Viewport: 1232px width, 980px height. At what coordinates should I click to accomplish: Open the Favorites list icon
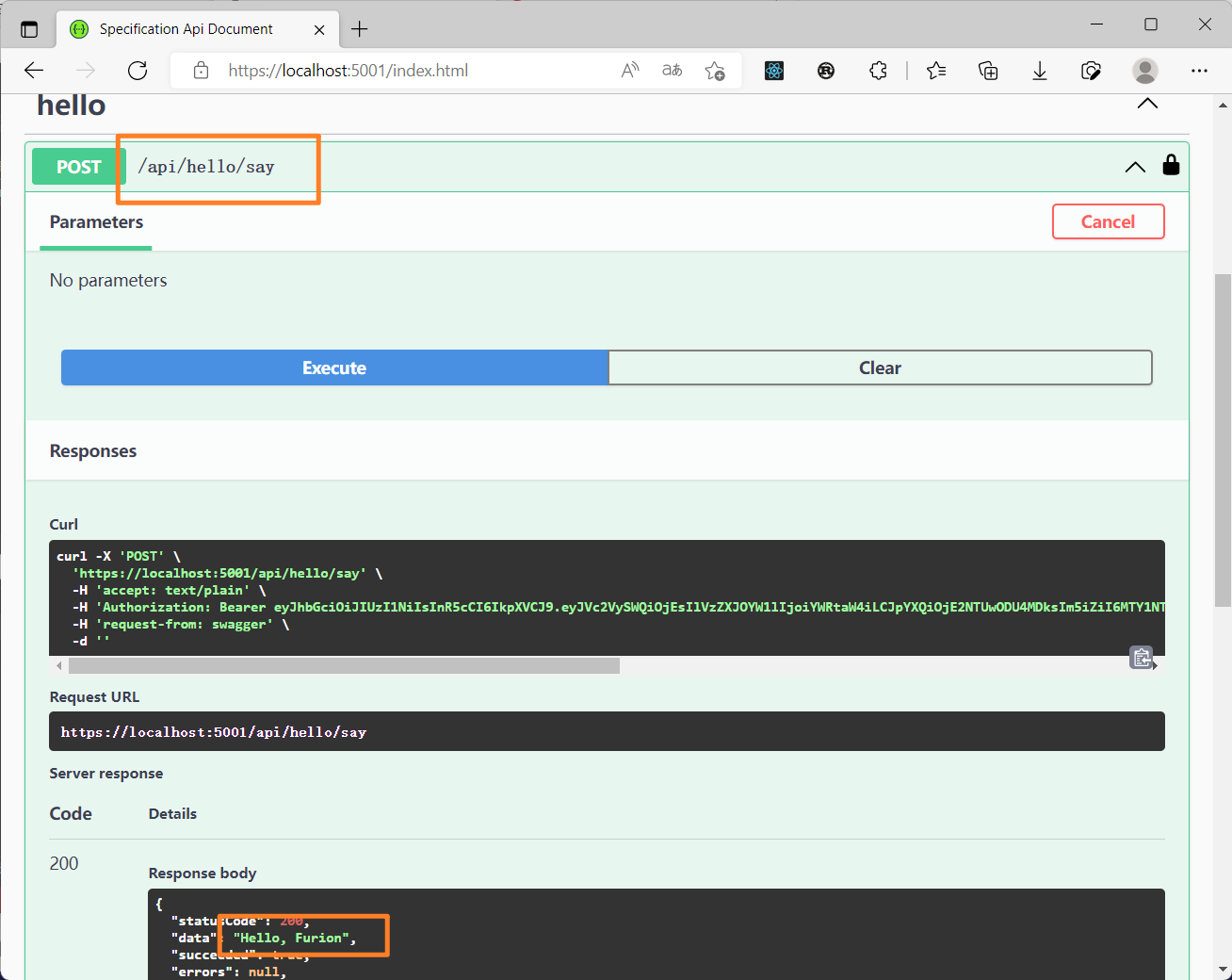point(935,71)
